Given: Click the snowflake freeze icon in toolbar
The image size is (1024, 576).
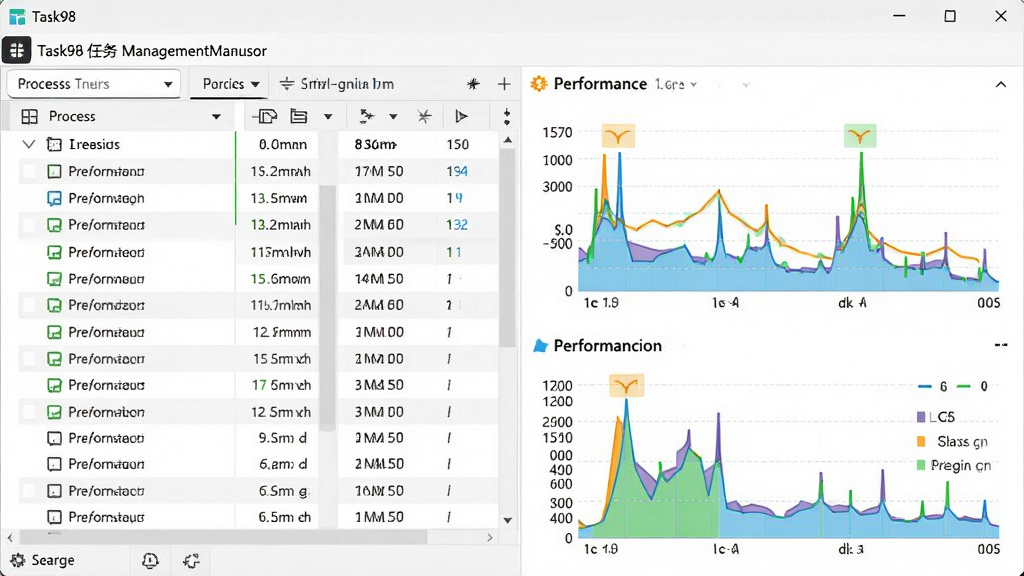Looking at the screenshot, I should [x=424, y=116].
